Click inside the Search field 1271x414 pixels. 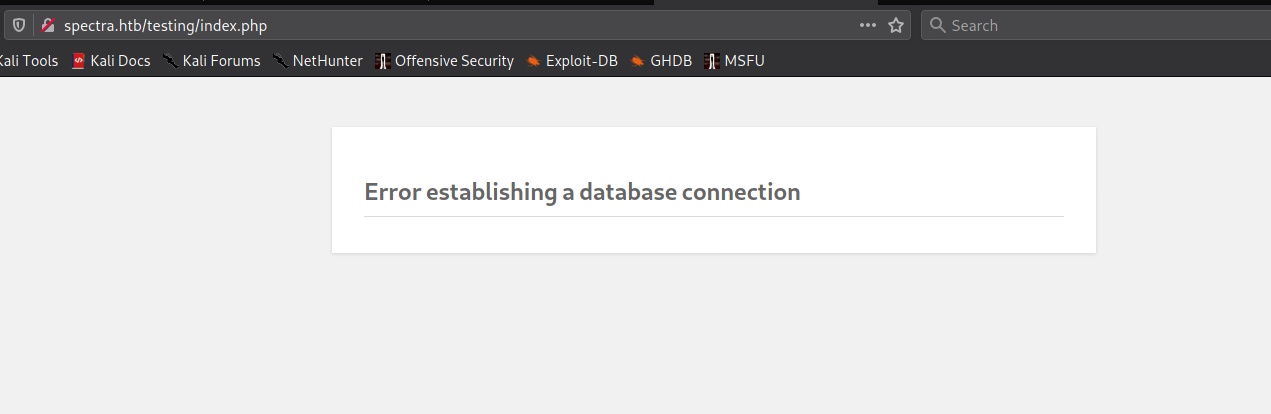[1100, 25]
